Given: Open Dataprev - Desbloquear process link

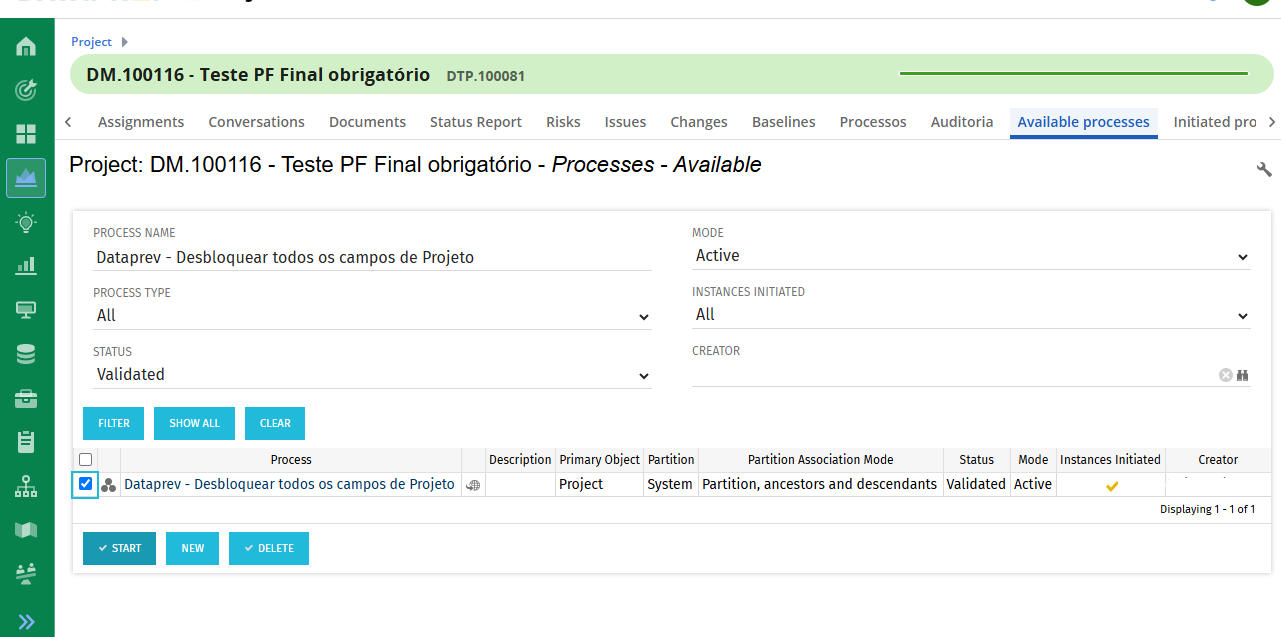Looking at the screenshot, I should [x=289, y=484].
